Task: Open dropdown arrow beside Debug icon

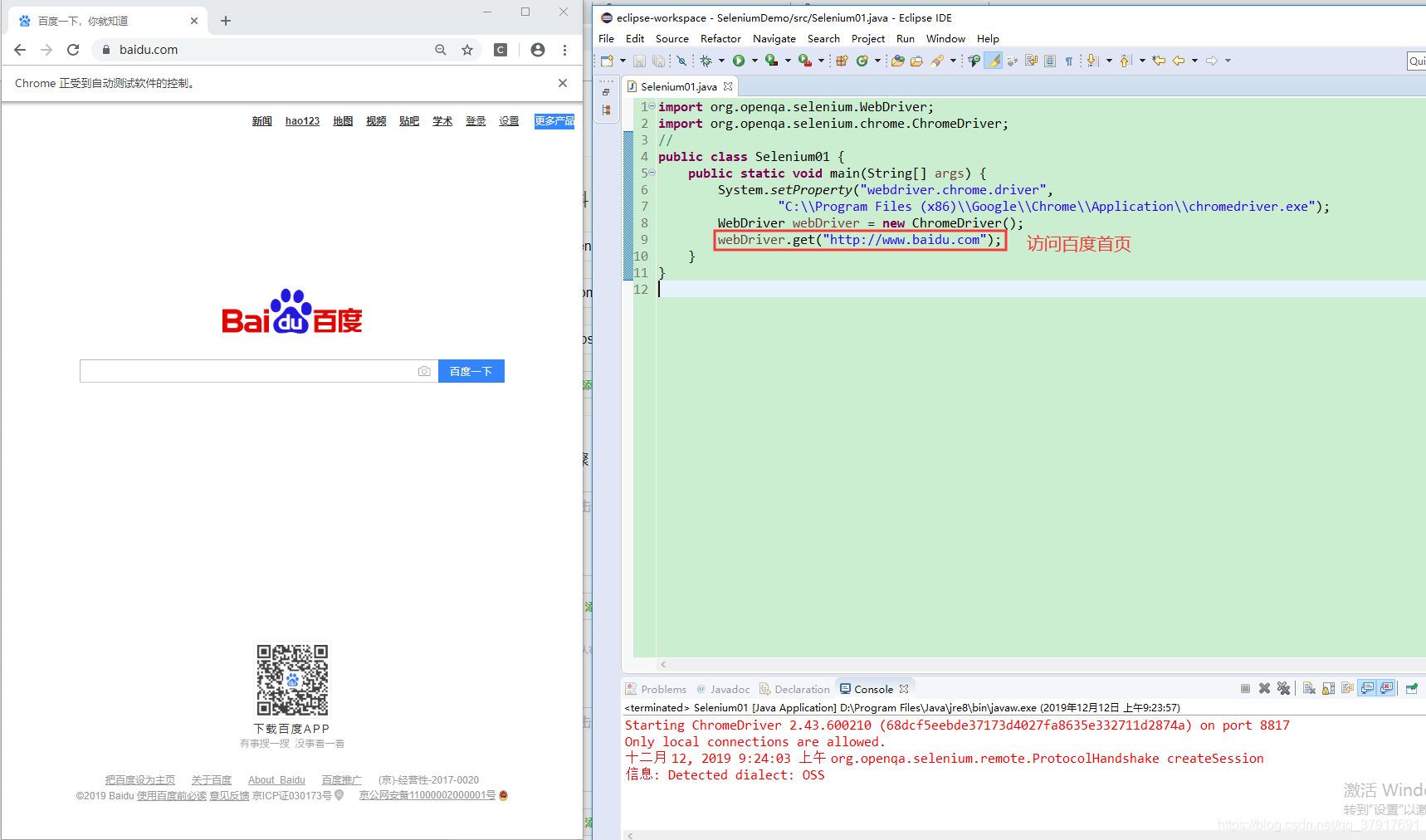Action: click(721, 61)
